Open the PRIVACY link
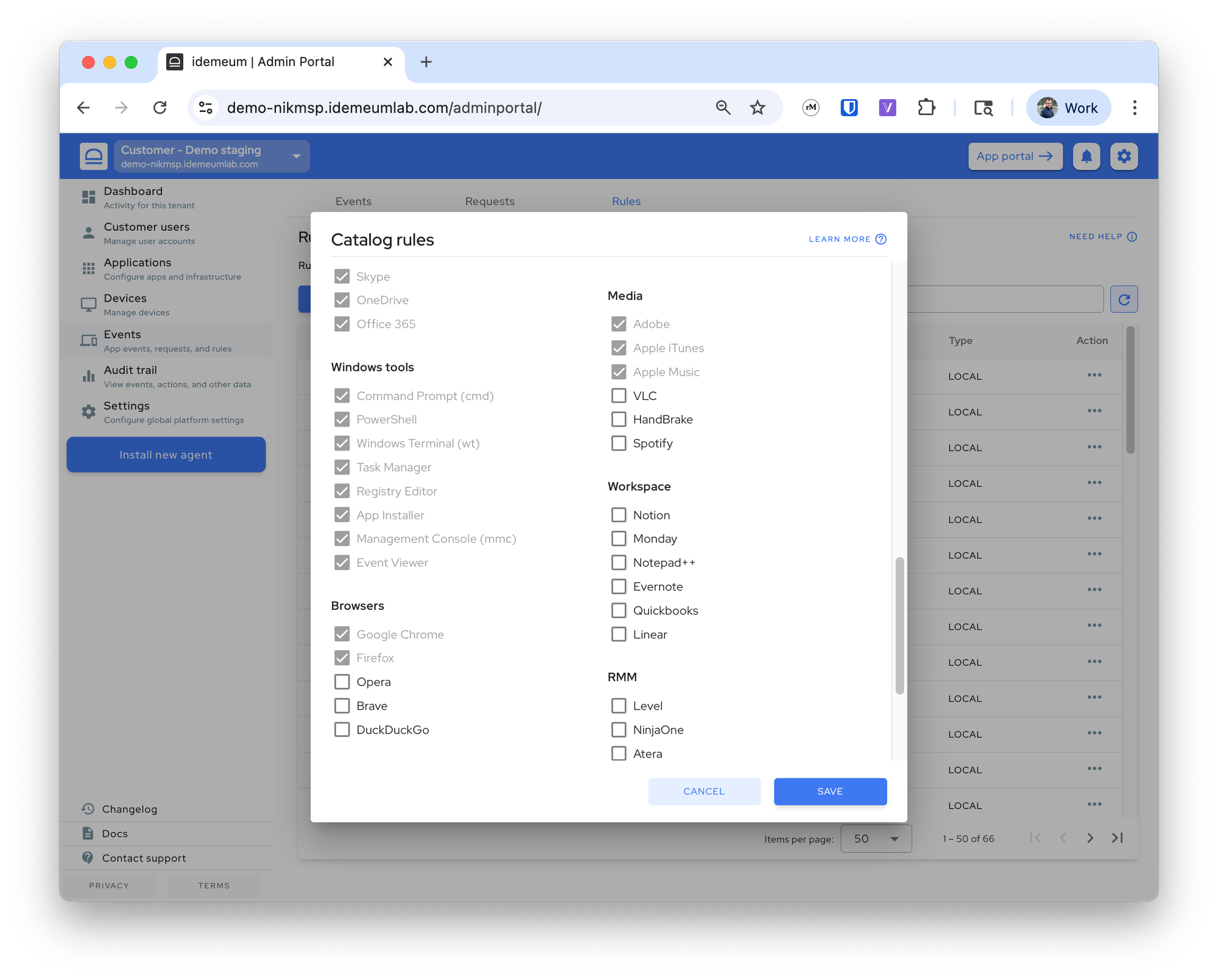The image size is (1218, 980). tap(109, 886)
